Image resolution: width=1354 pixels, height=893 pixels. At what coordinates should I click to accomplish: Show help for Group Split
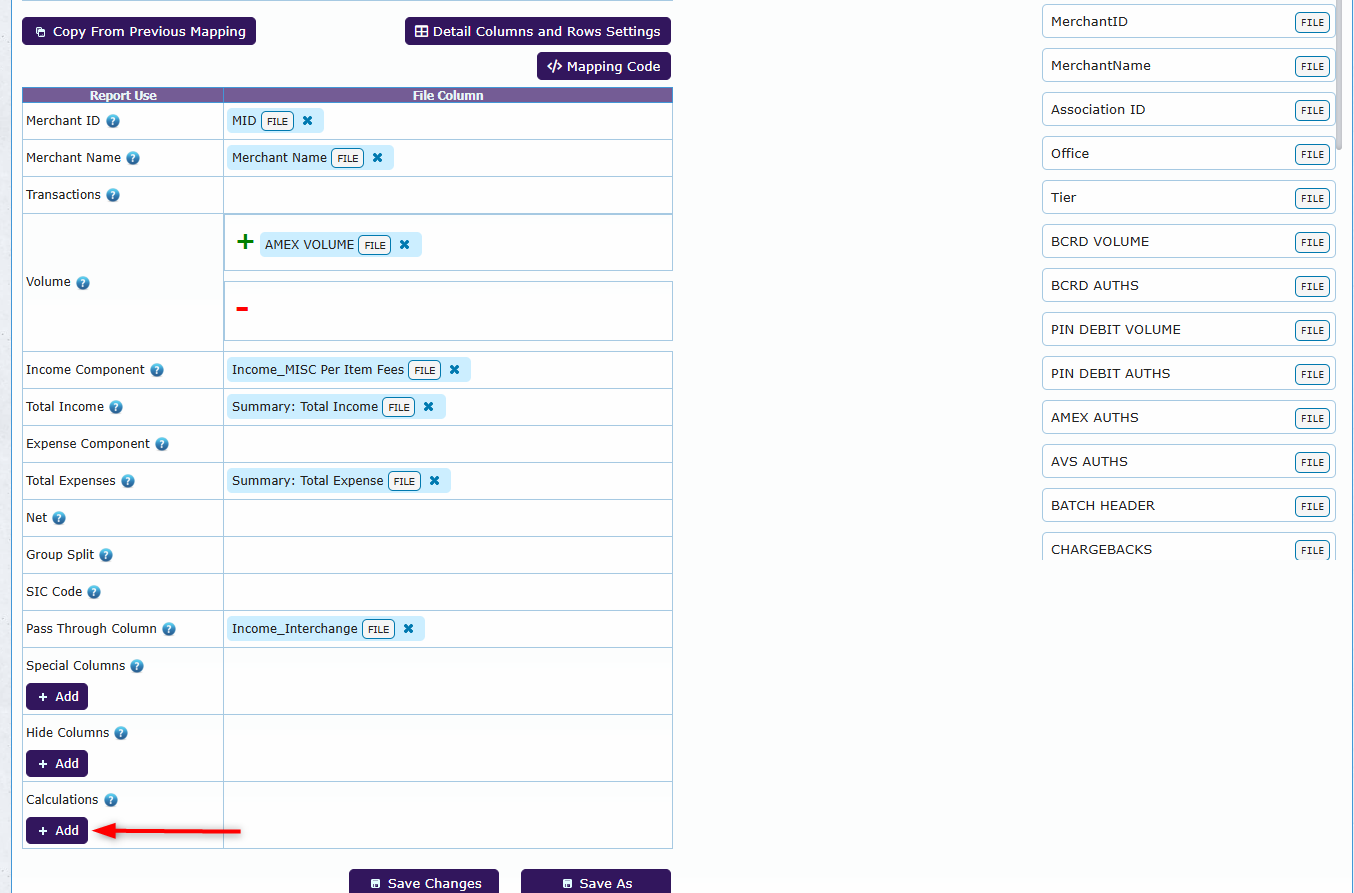pyautogui.click(x=106, y=555)
